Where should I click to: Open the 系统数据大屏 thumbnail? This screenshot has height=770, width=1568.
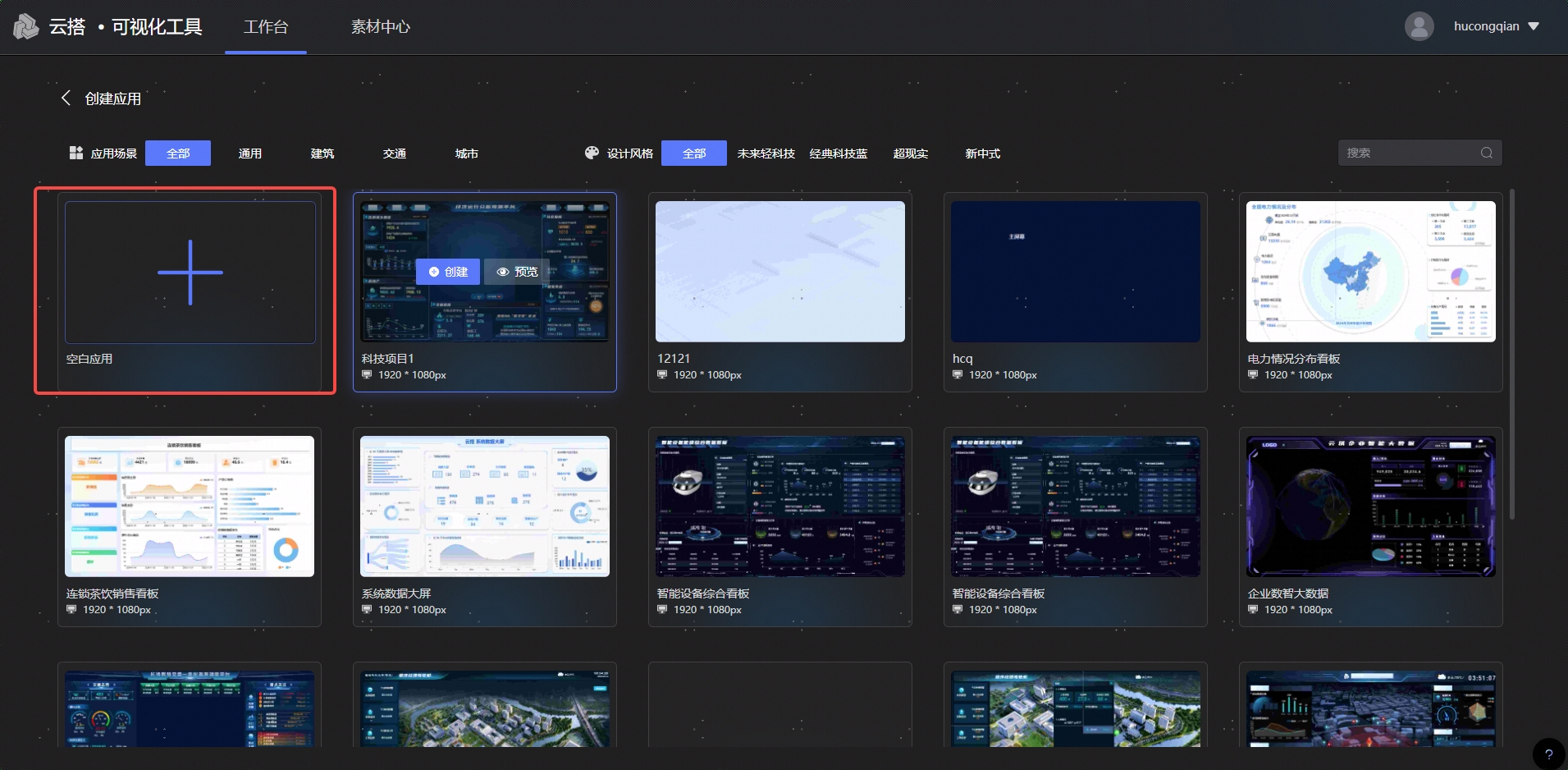(485, 506)
